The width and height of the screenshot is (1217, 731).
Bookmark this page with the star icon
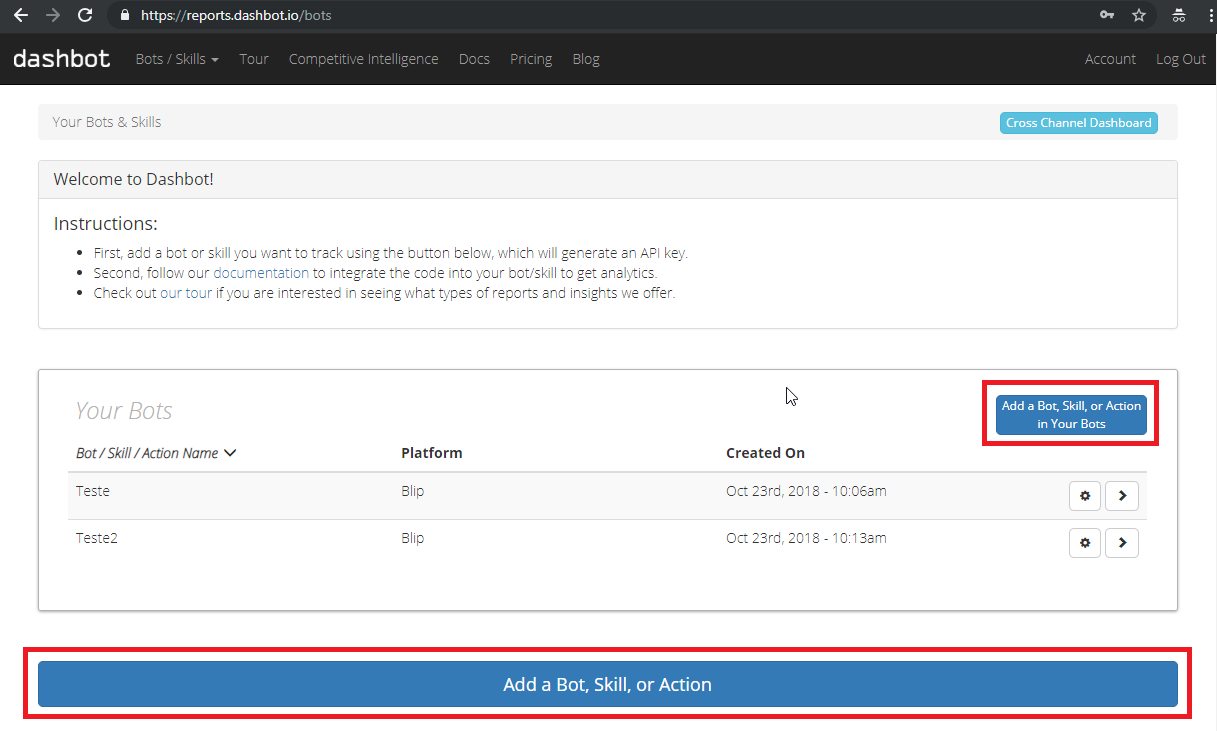coord(1139,15)
